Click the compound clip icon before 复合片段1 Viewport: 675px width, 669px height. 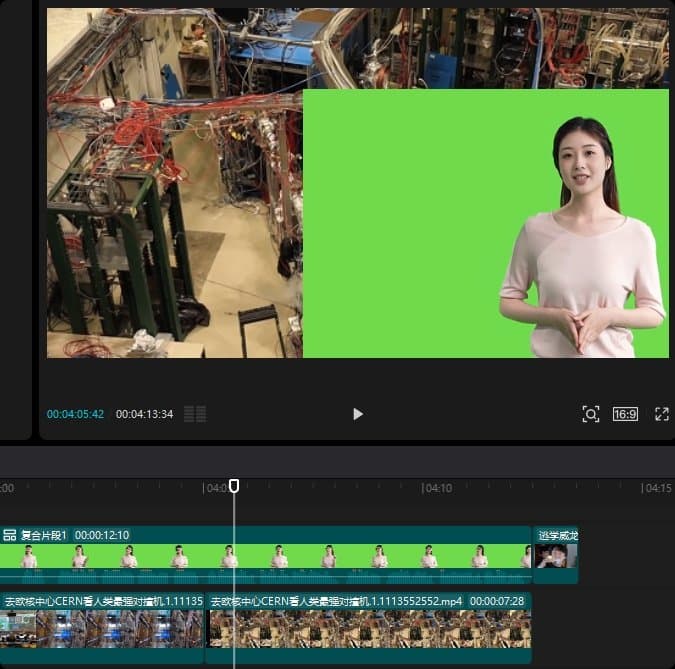pyautogui.click(x=10, y=535)
